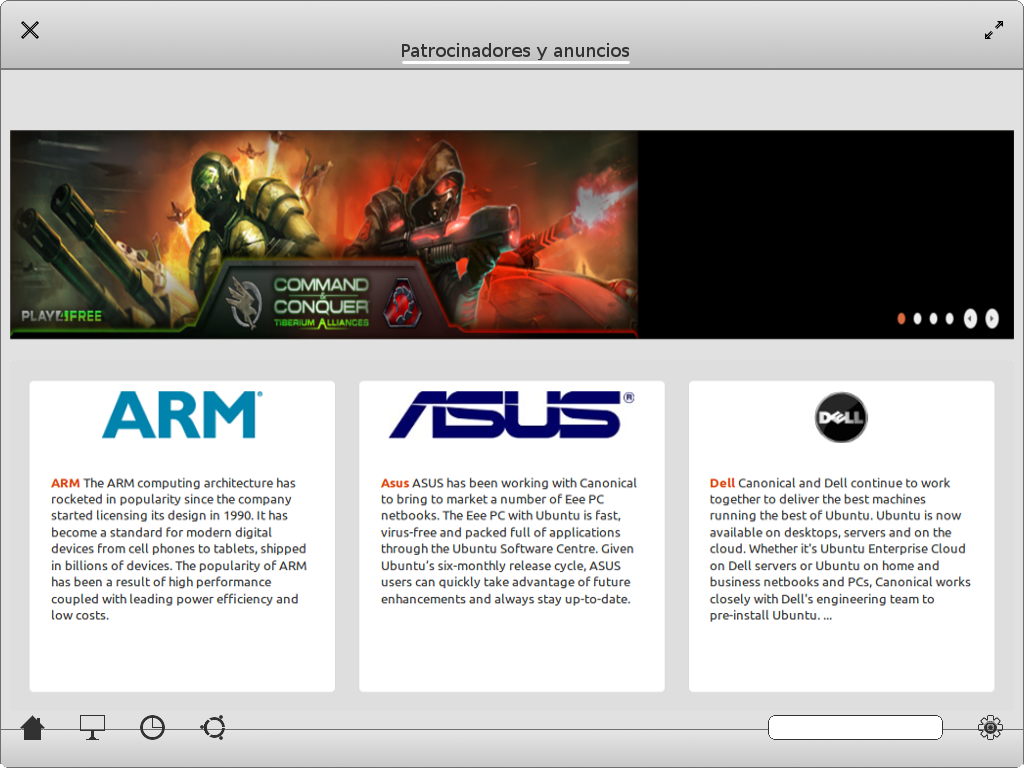Click the Ubuntu circle logo icon
The width and height of the screenshot is (1024, 768).
point(213,728)
